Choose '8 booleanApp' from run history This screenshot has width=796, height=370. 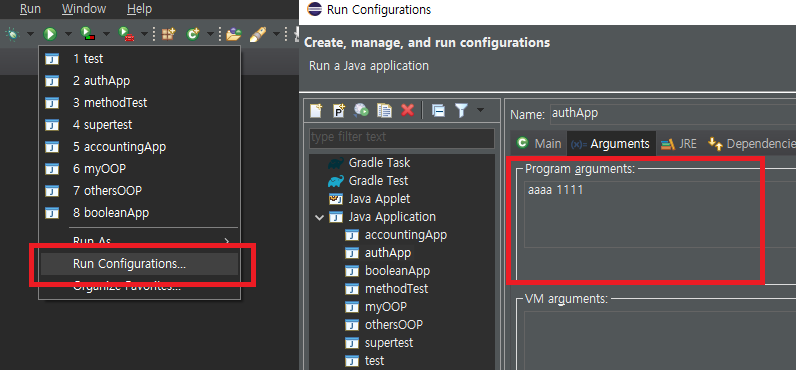[x=139, y=213]
